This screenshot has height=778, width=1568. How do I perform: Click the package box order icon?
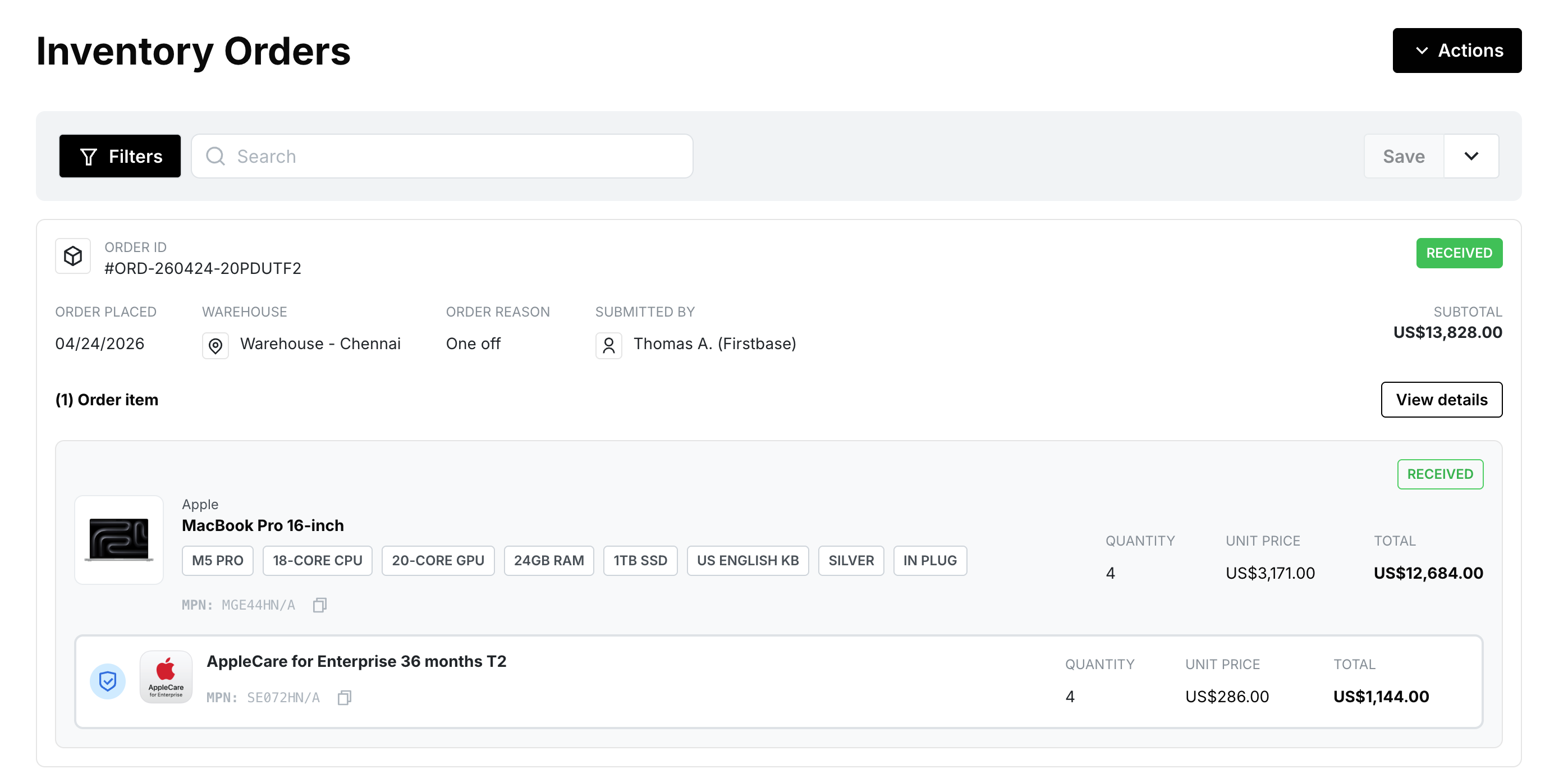[x=73, y=257]
